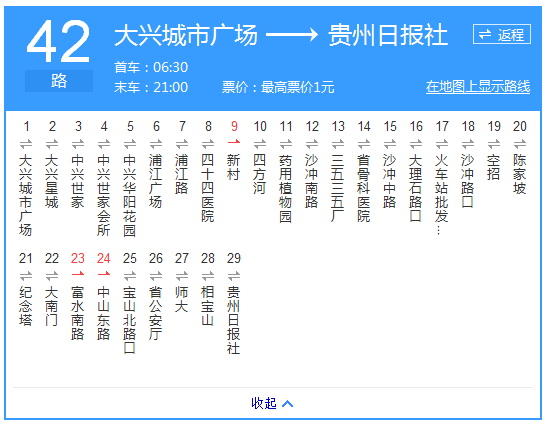Select stop 中山东路

point(104,313)
